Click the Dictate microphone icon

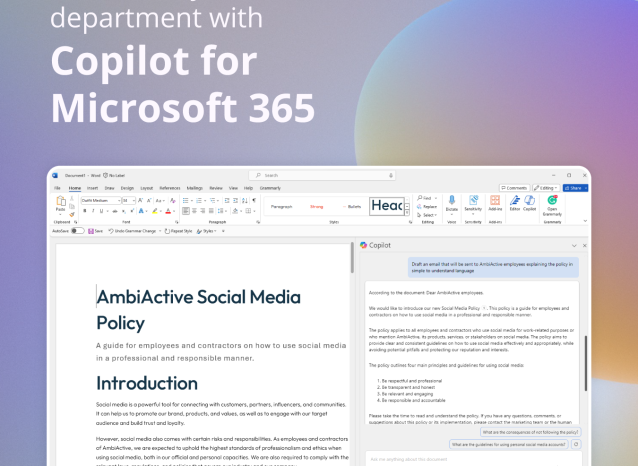[452, 202]
